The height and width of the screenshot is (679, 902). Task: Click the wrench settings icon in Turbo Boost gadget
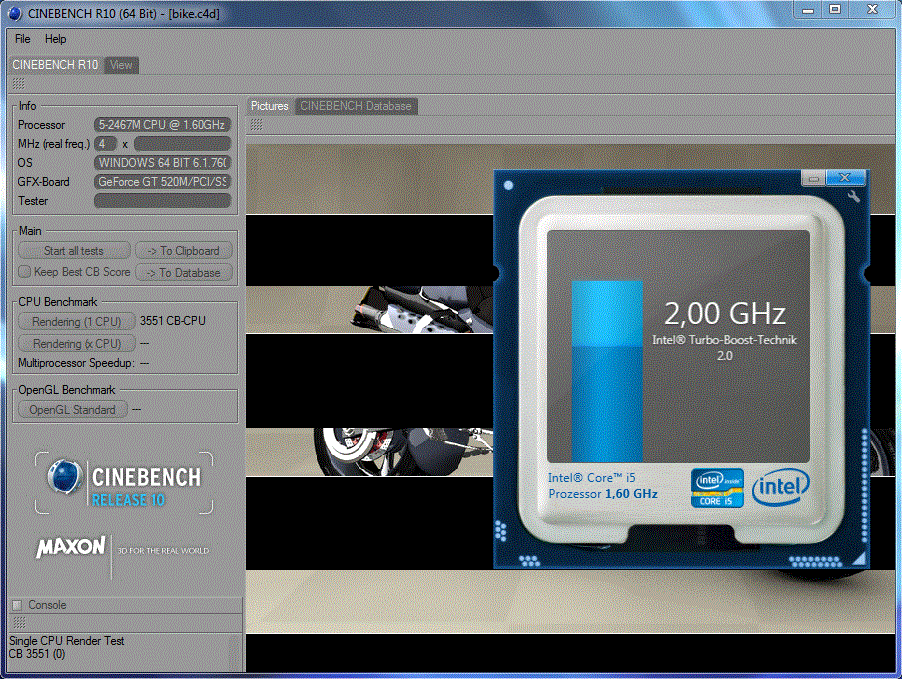pos(854,196)
